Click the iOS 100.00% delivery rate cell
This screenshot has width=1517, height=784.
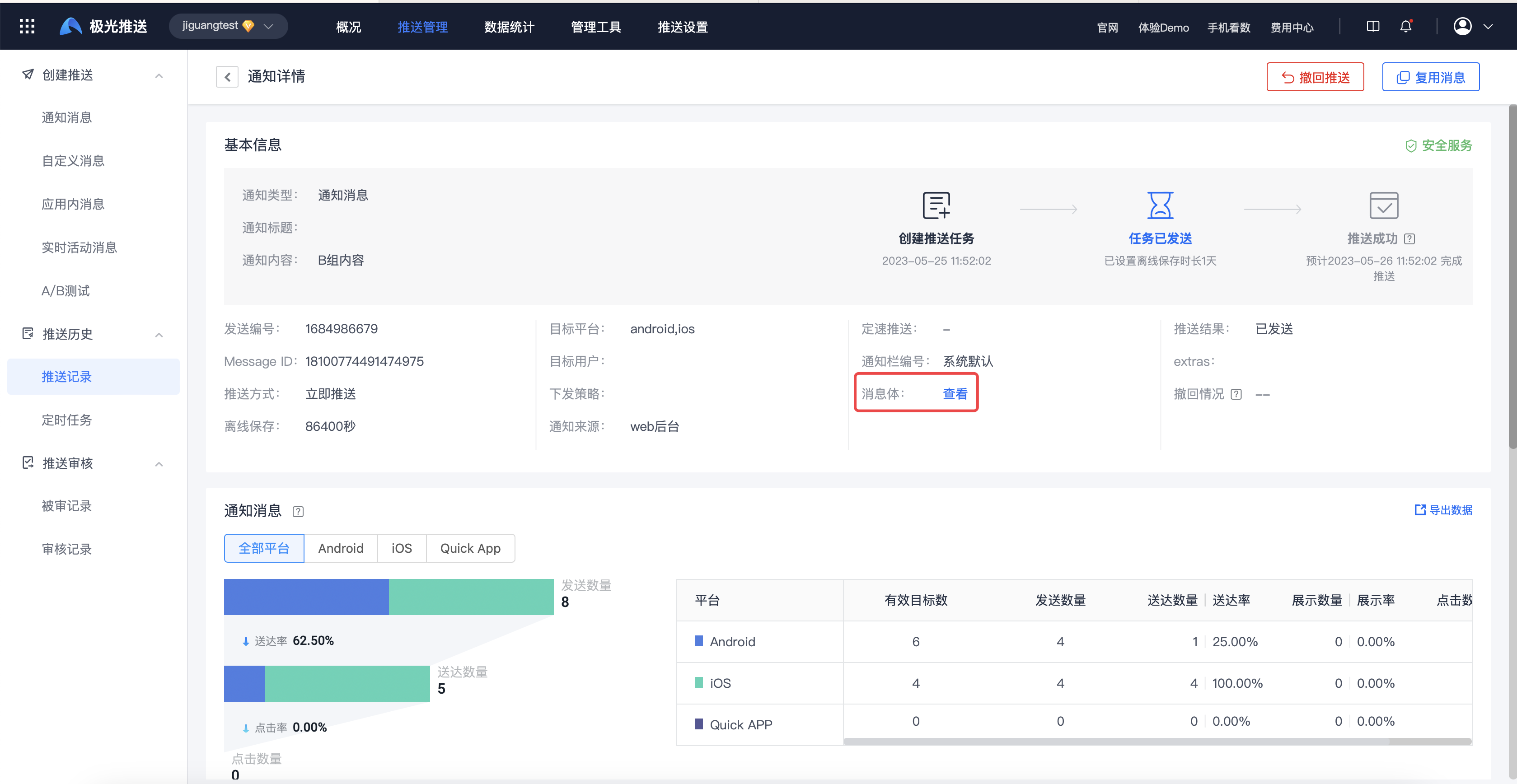(x=1237, y=683)
